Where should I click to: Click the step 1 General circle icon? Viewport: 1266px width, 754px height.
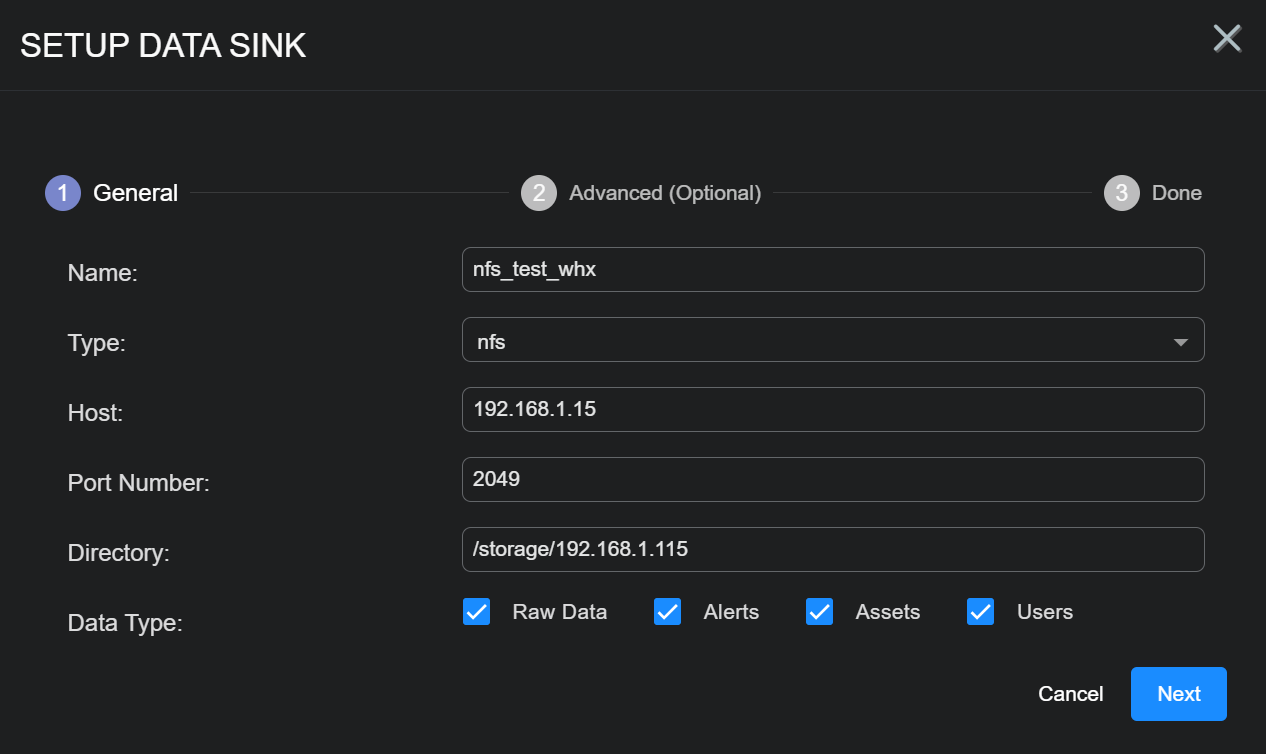[x=62, y=192]
